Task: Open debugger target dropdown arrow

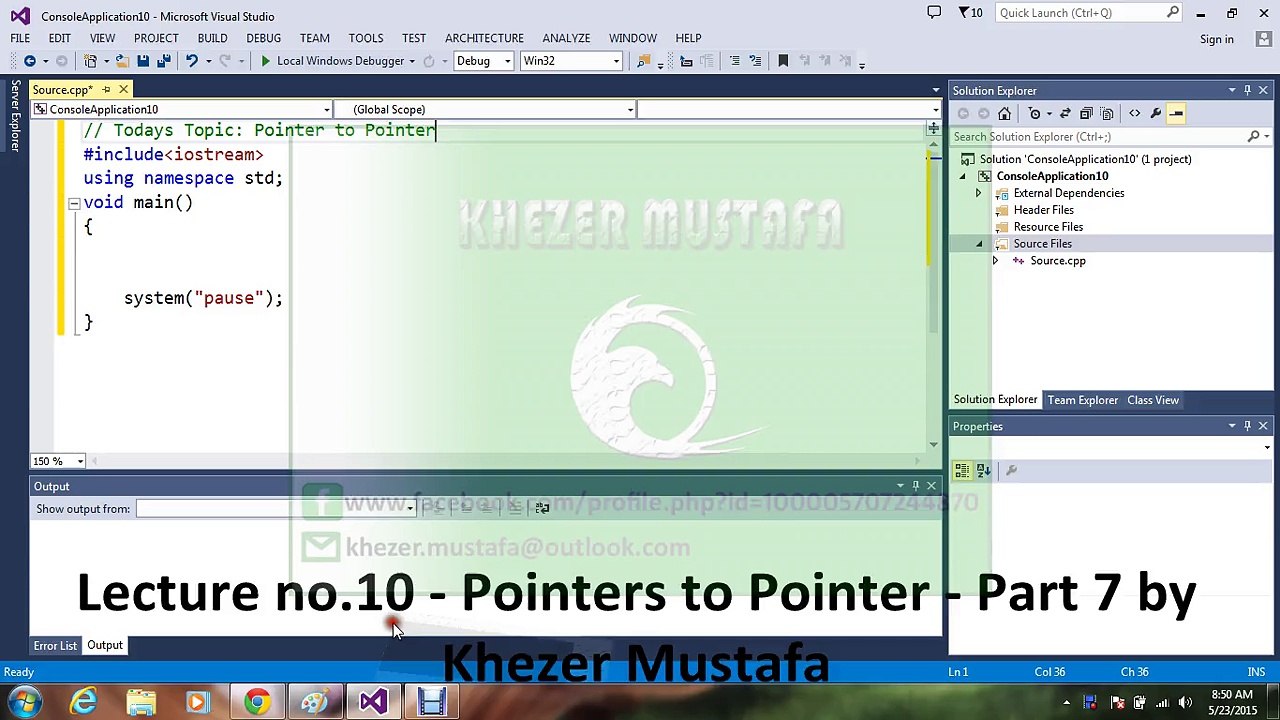Action: click(x=413, y=61)
